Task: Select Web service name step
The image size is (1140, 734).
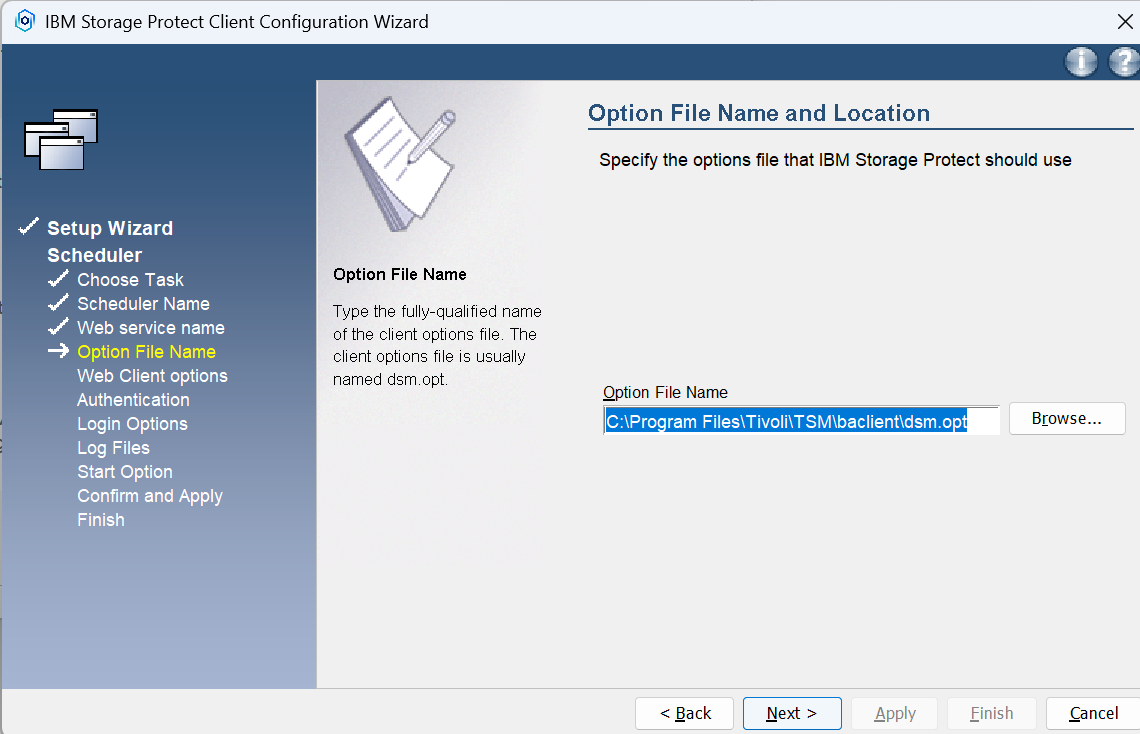Action: [x=150, y=328]
